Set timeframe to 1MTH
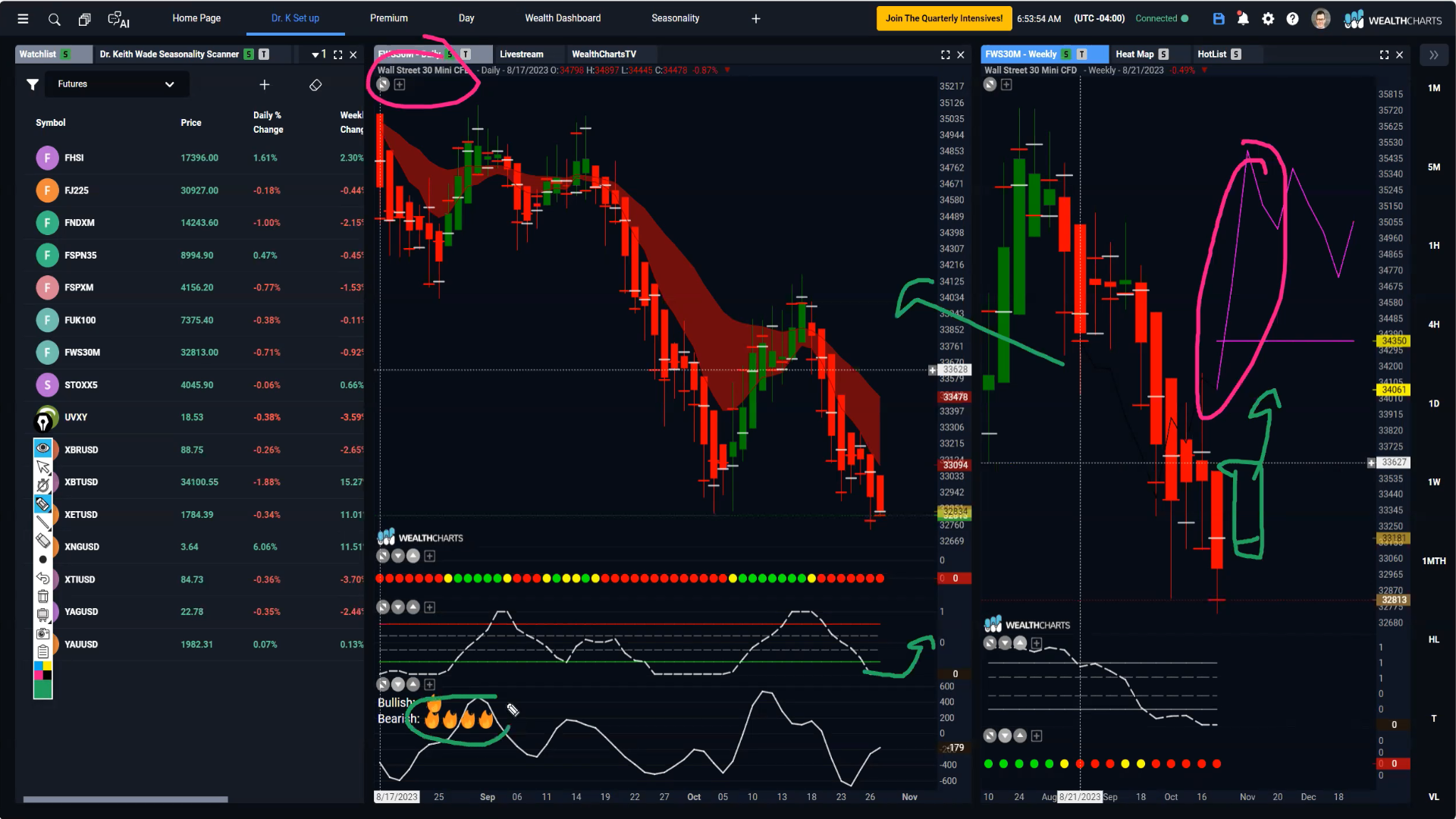The height and width of the screenshot is (819, 1456). (1434, 561)
